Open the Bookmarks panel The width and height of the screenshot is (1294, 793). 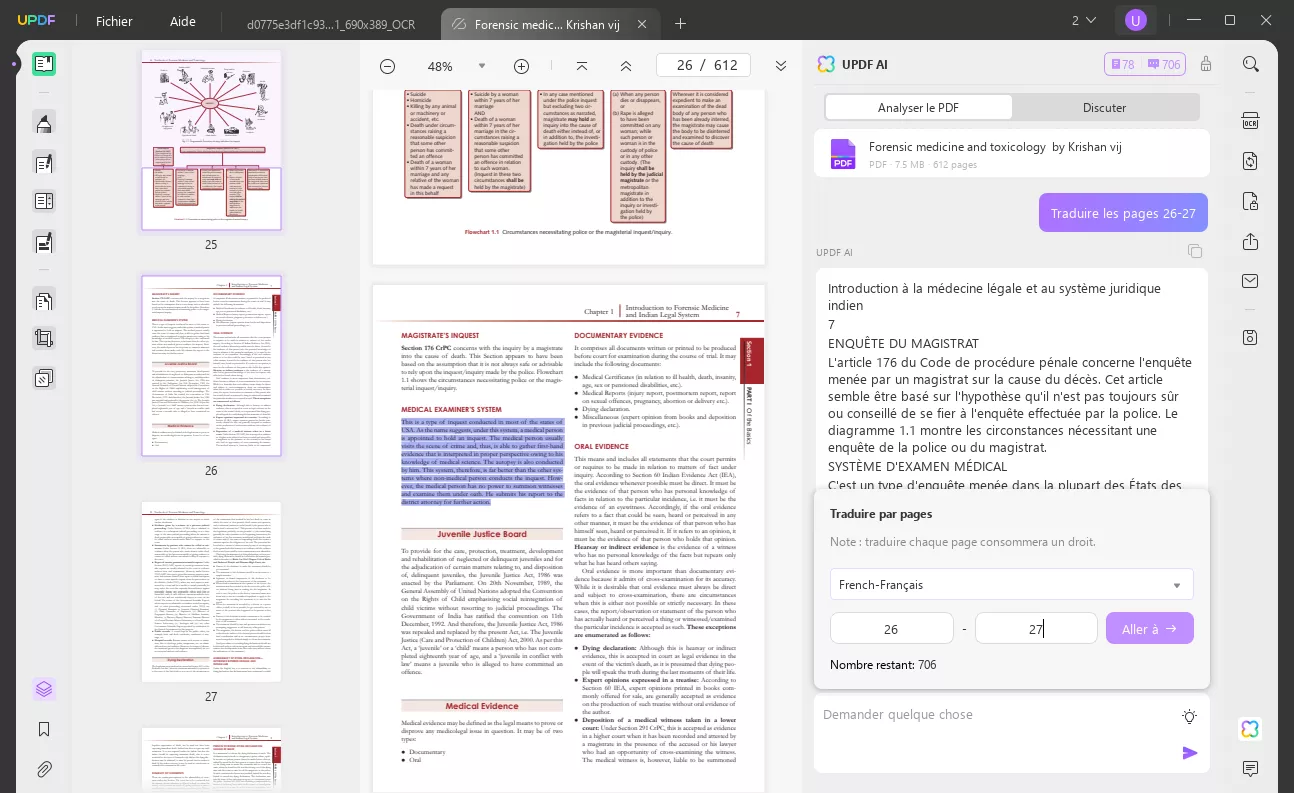(x=44, y=729)
